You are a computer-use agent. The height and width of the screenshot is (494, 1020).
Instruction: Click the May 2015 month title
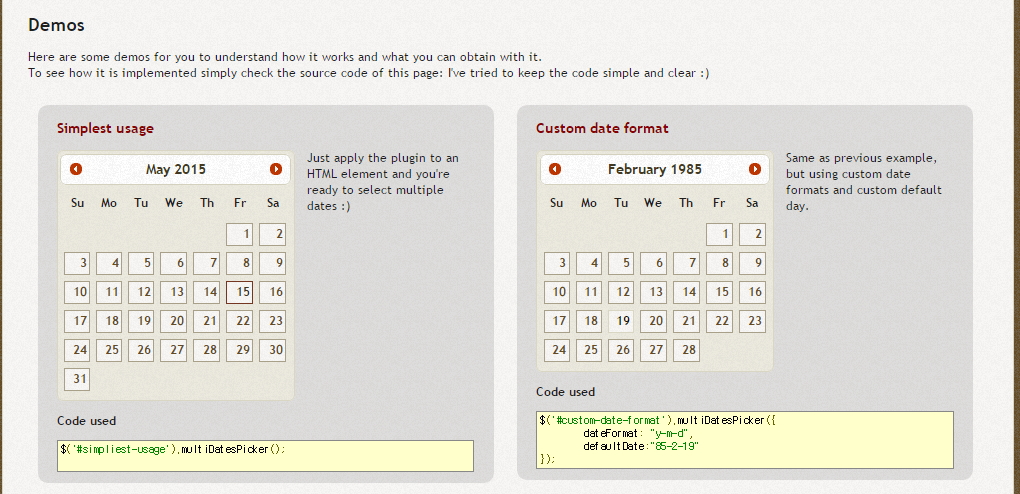point(176,170)
